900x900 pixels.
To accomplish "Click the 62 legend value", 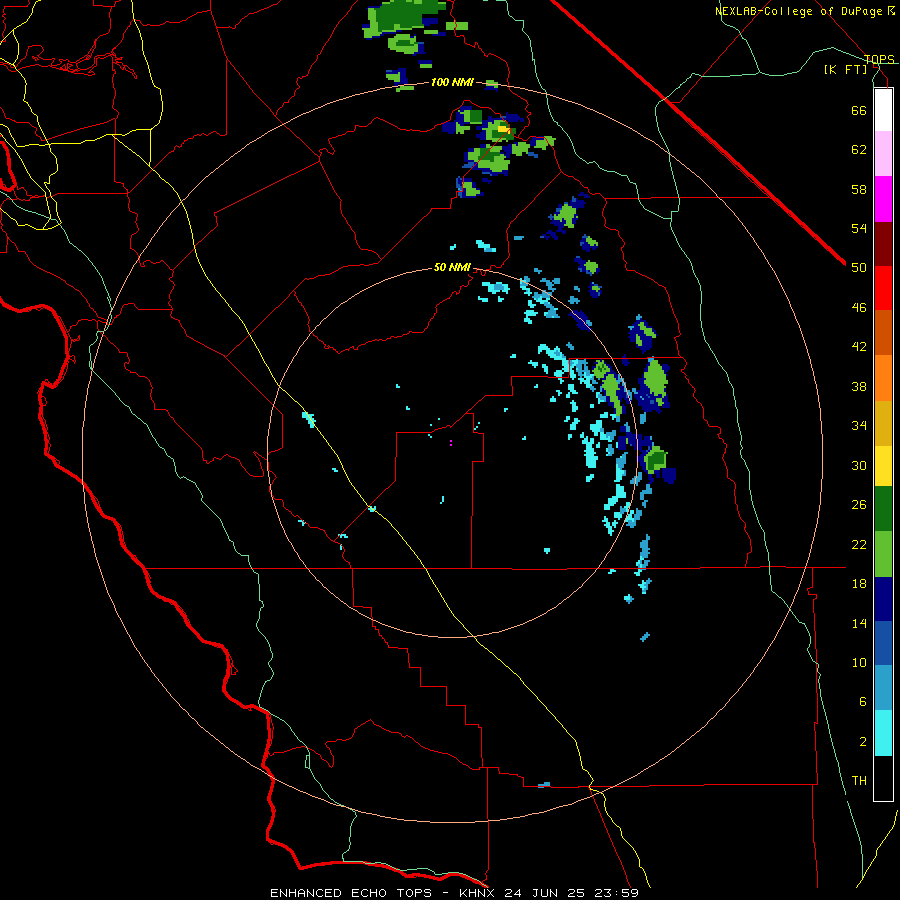I will (x=859, y=149).
